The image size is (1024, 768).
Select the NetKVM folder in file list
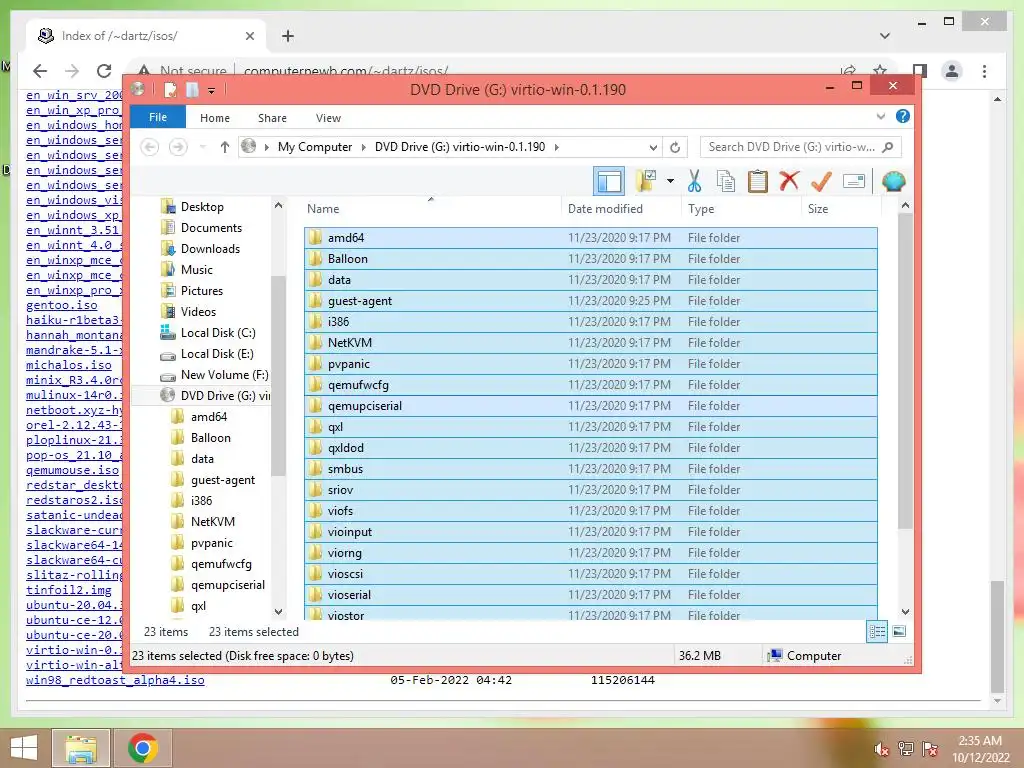click(x=591, y=342)
